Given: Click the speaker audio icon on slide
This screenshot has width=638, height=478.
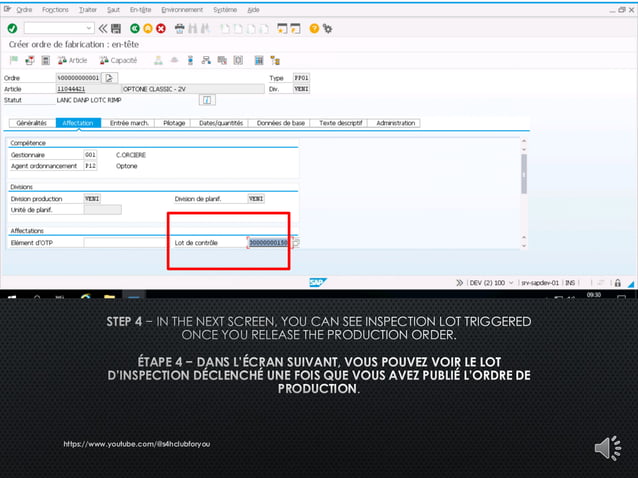Looking at the screenshot, I should (608, 448).
